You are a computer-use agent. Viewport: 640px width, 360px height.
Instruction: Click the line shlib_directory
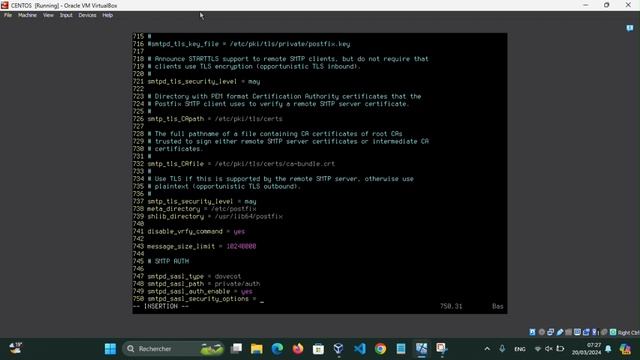click(215, 216)
